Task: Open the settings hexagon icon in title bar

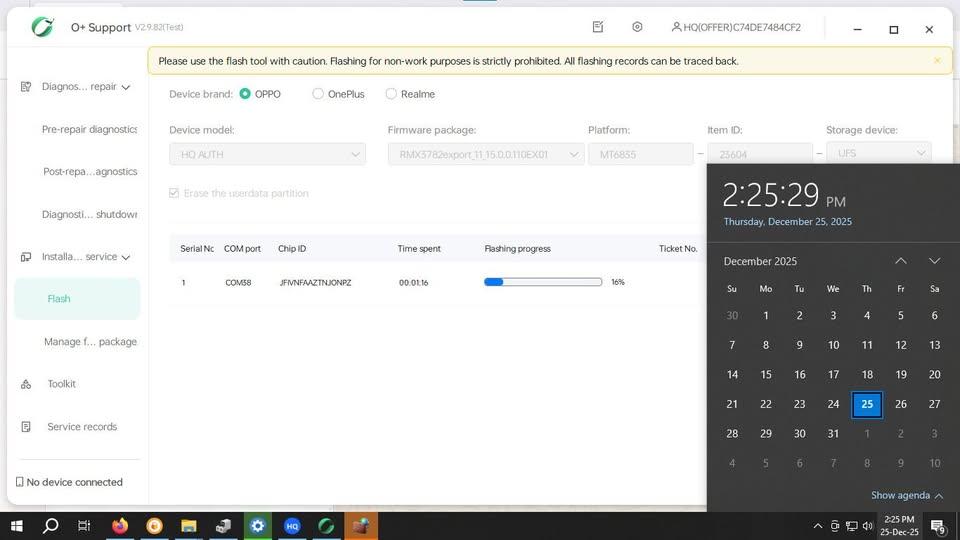Action: (x=637, y=27)
